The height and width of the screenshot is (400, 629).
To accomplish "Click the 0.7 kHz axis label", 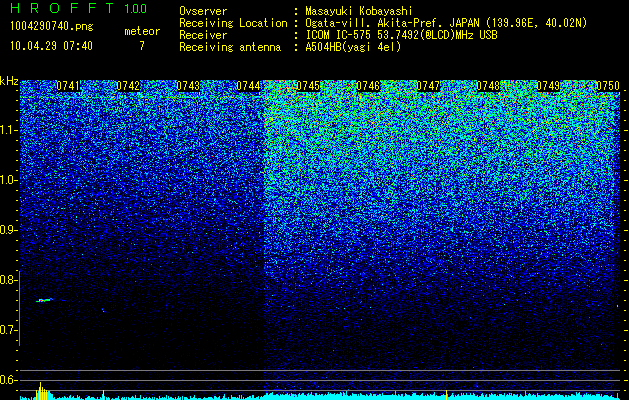I will tap(8, 330).
